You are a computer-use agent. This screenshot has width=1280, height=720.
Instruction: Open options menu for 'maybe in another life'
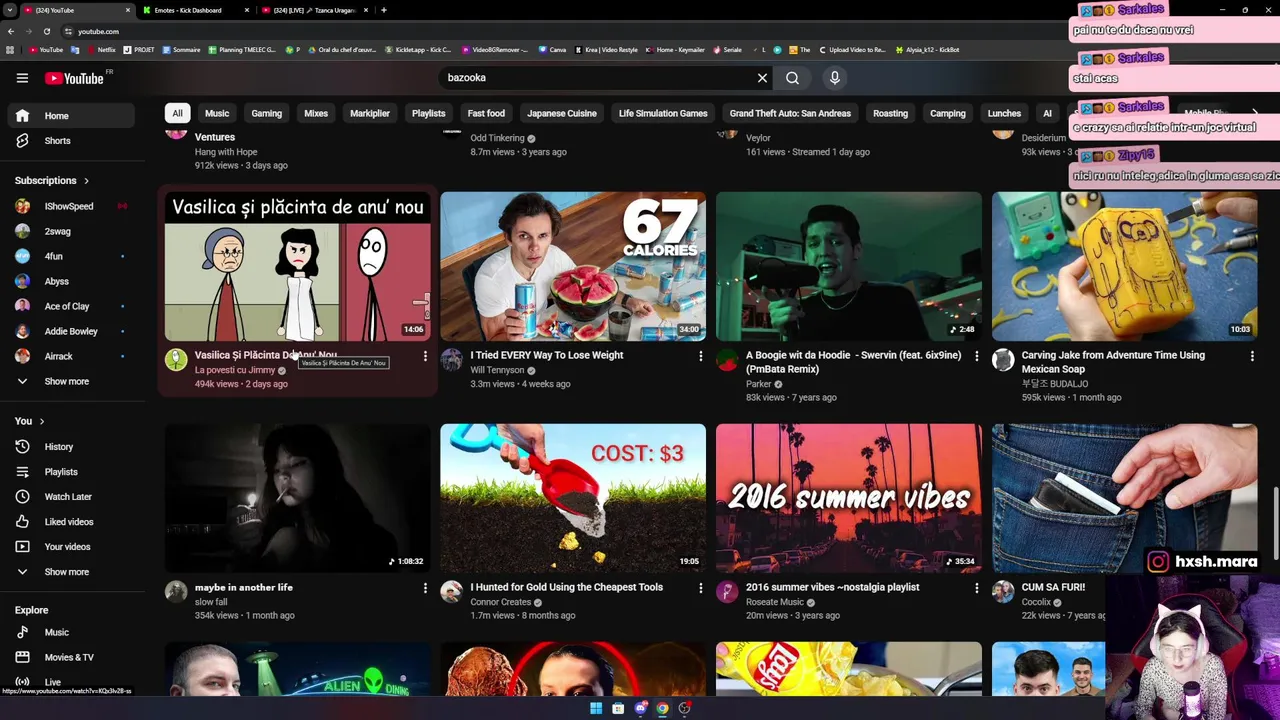pos(425,588)
